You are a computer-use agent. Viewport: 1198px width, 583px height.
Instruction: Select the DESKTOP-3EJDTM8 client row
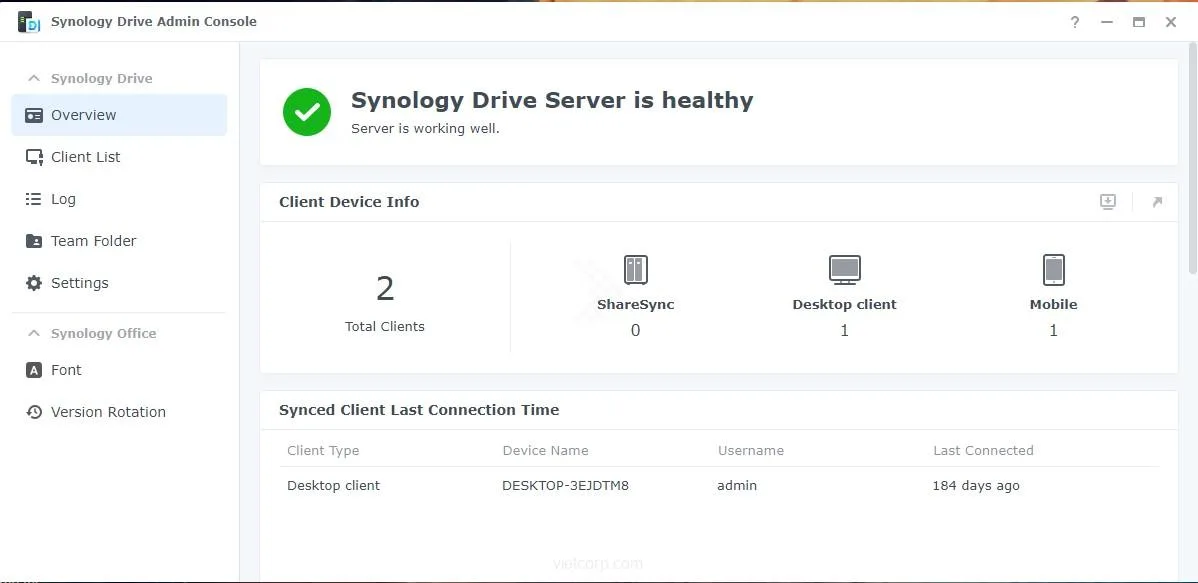click(x=565, y=486)
